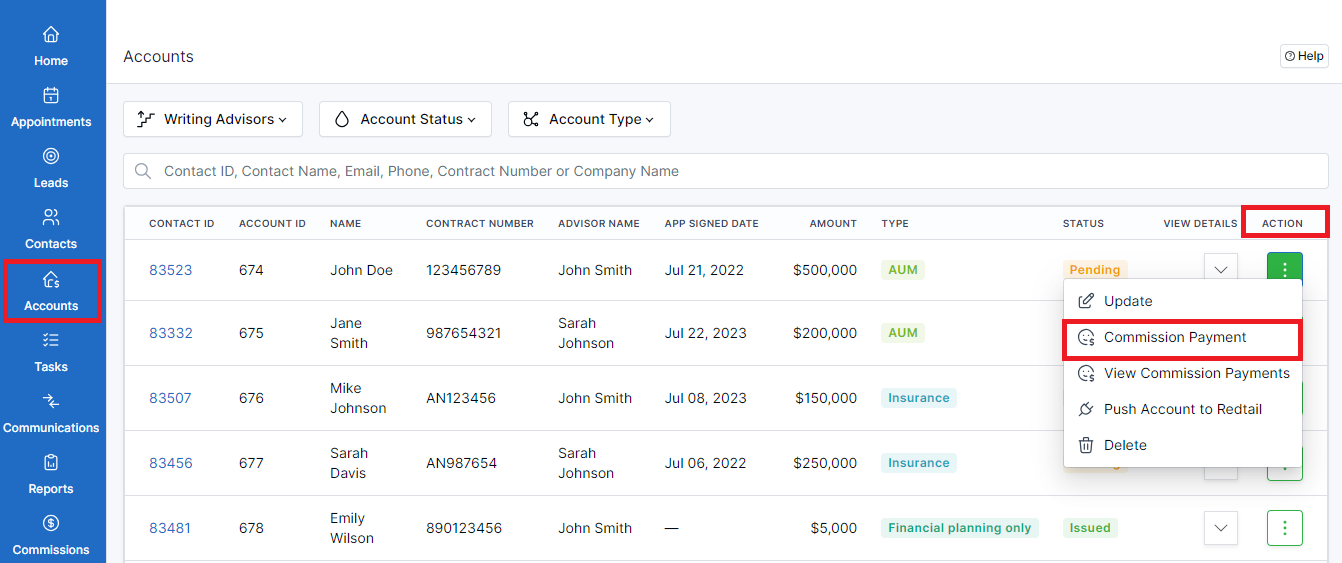
Task: Click the Insurance badge in Mike Johnson row
Action: tap(919, 398)
